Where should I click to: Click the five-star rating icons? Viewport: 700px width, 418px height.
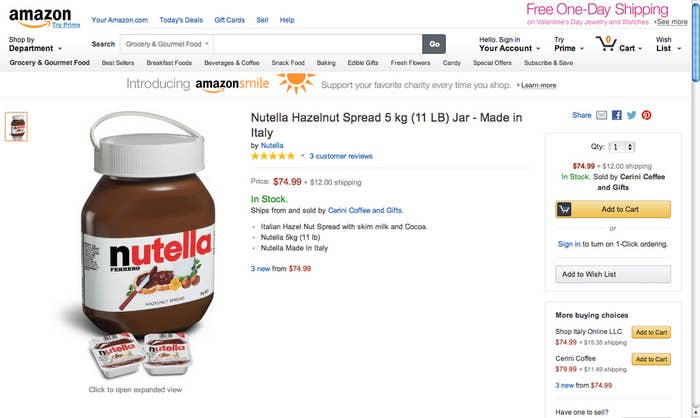(x=273, y=156)
